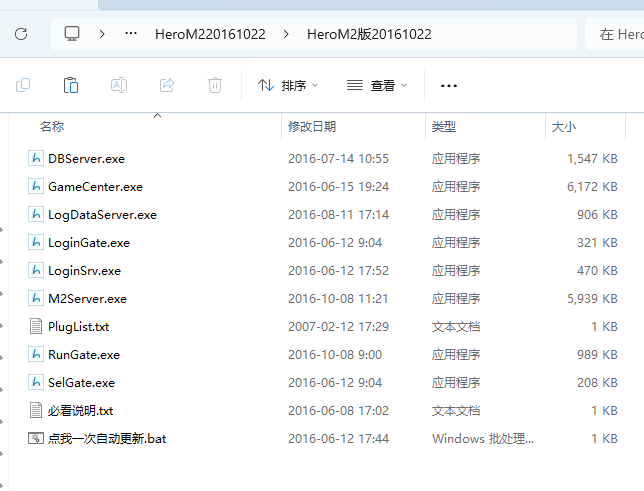This screenshot has height=491, width=644.
Task: Click the size 989 KB
Action: tap(597, 355)
